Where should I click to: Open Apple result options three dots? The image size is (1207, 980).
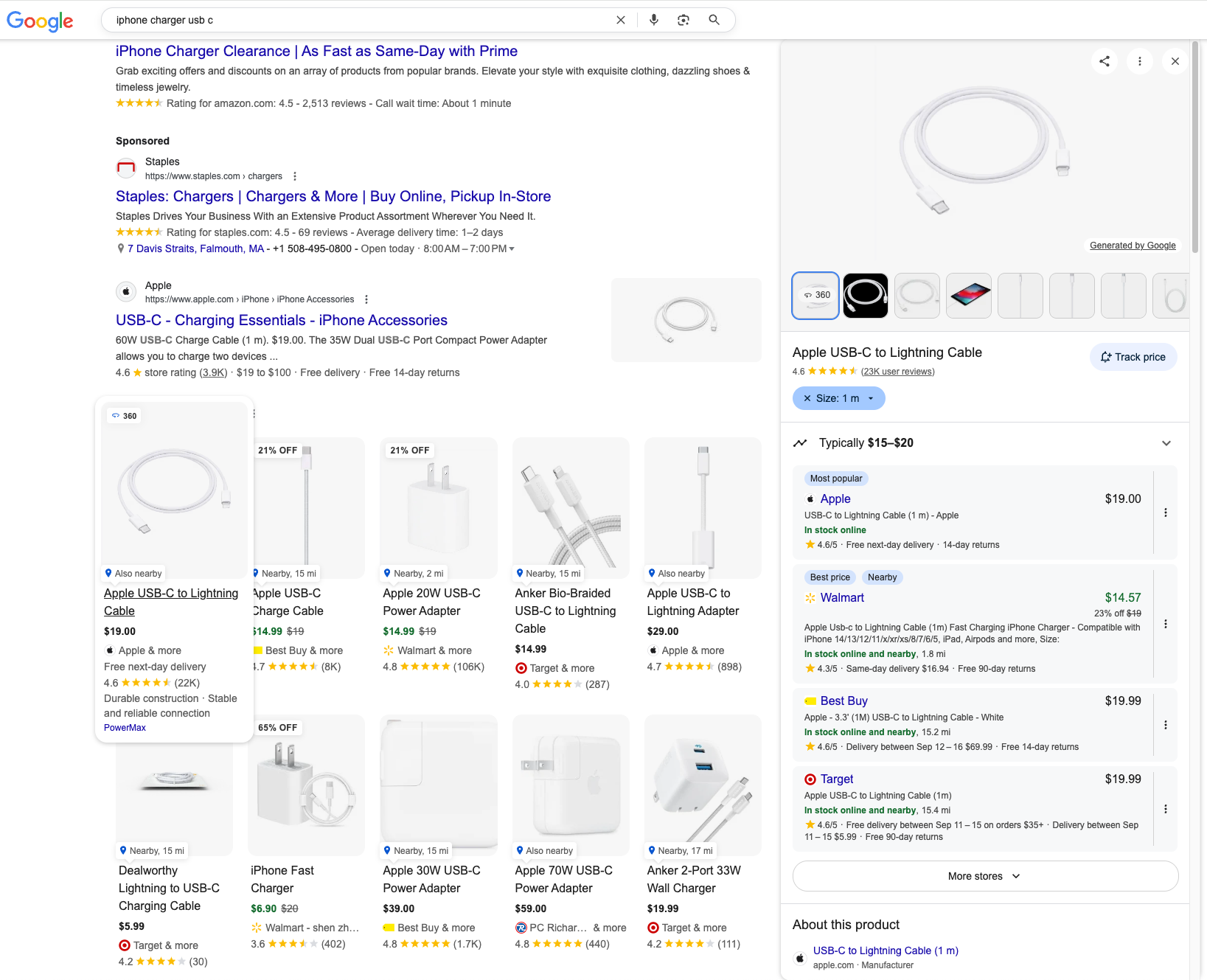tap(366, 299)
